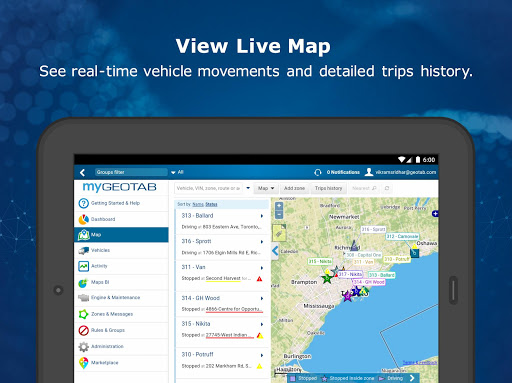Image resolution: width=512 pixels, height=383 pixels.
Task: Open the Vehicles truck icon
Action: (83, 250)
